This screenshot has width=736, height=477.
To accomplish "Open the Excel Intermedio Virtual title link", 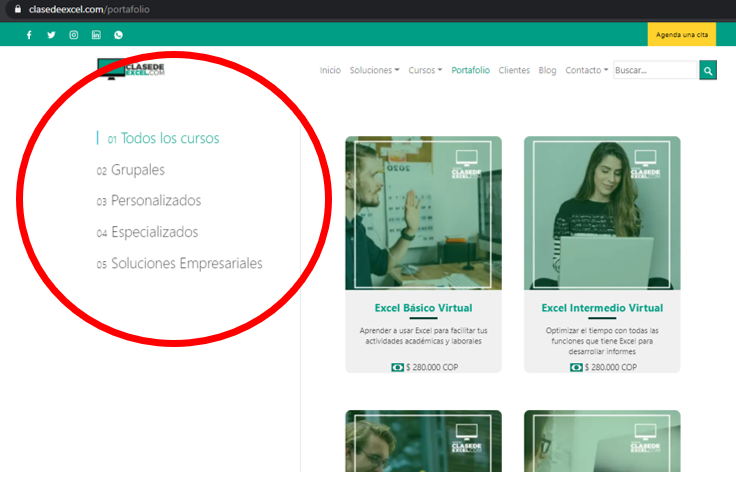I will [x=602, y=308].
